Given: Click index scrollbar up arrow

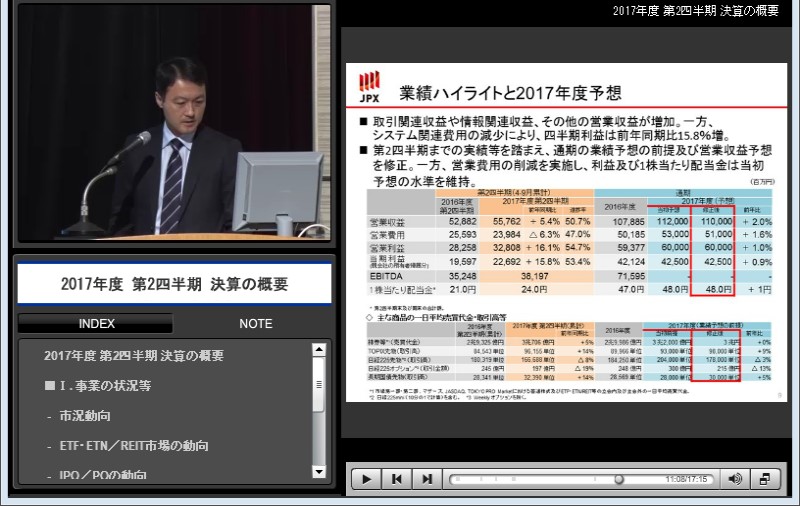Looking at the screenshot, I should 319,350.
